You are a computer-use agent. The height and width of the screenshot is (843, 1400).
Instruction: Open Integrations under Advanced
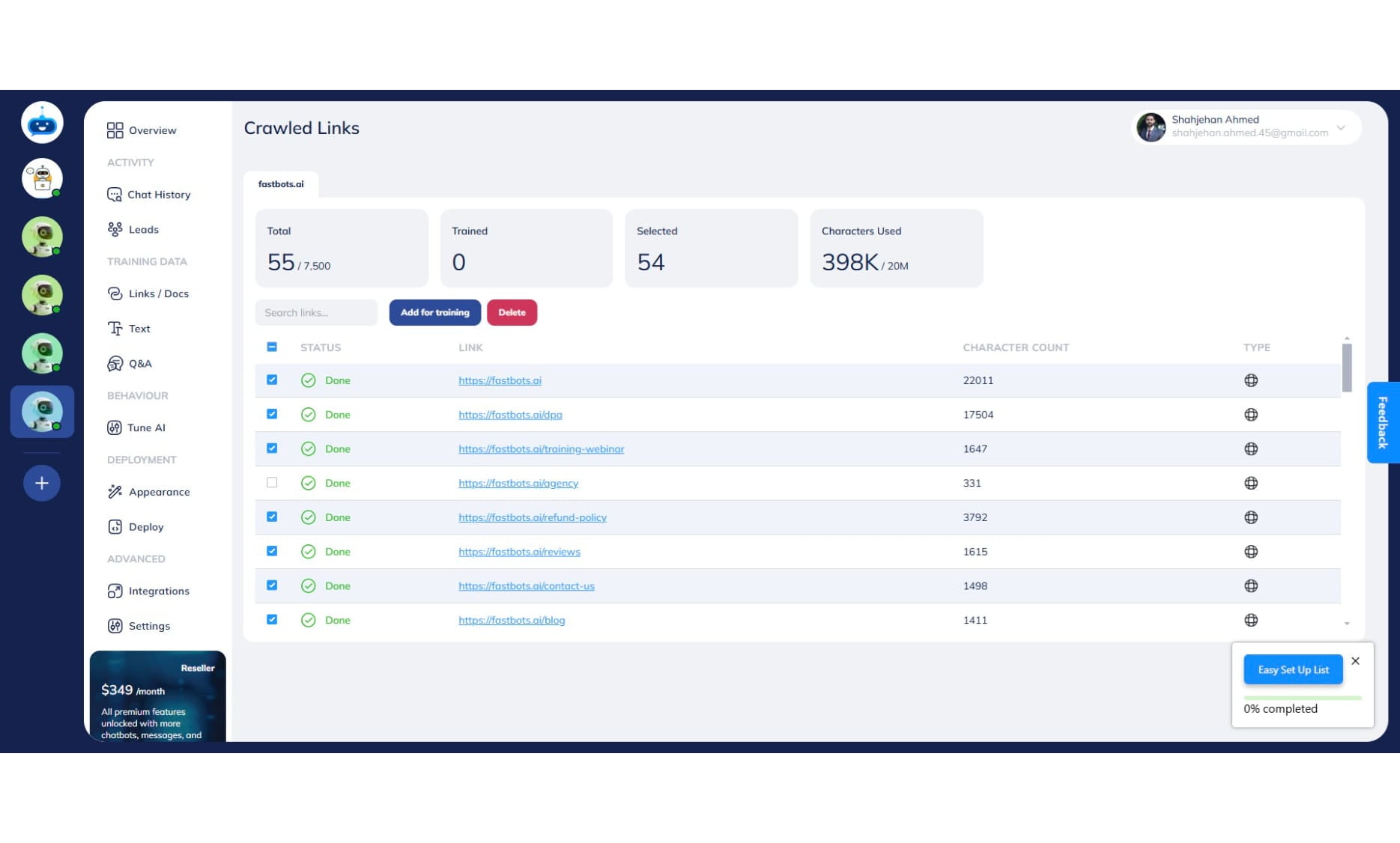click(x=159, y=591)
